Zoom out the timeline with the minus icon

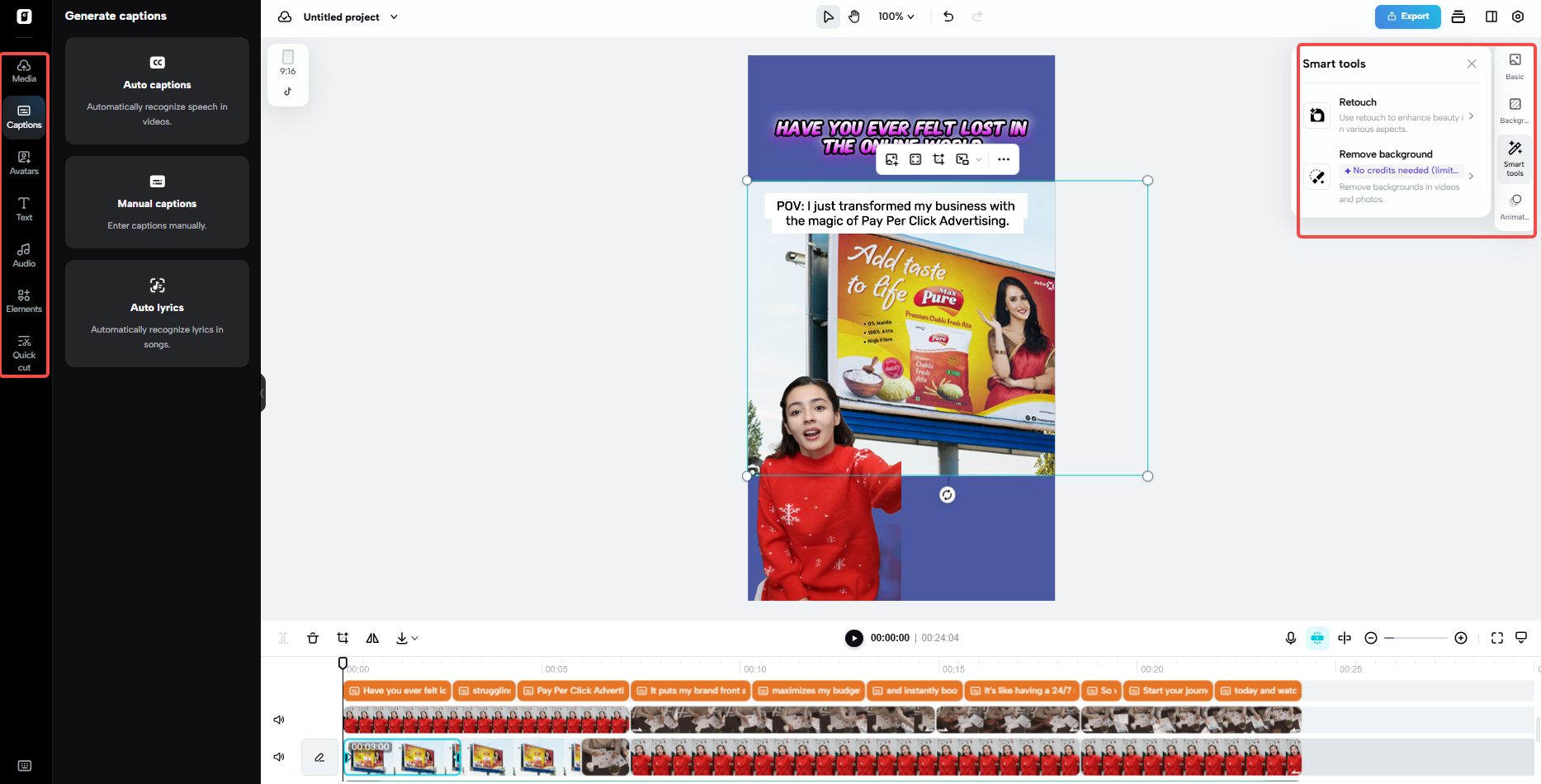click(1371, 638)
